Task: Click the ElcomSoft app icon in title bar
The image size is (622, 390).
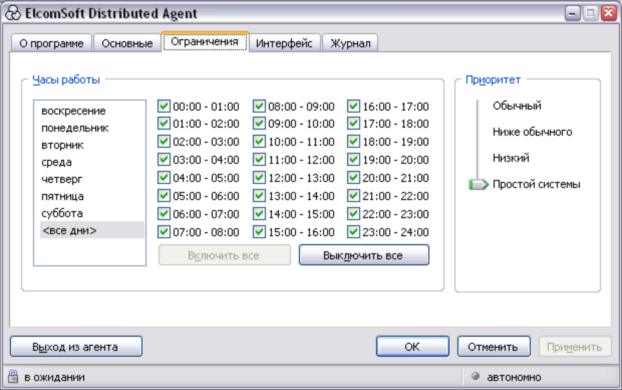Action: click(x=13, y=13)
